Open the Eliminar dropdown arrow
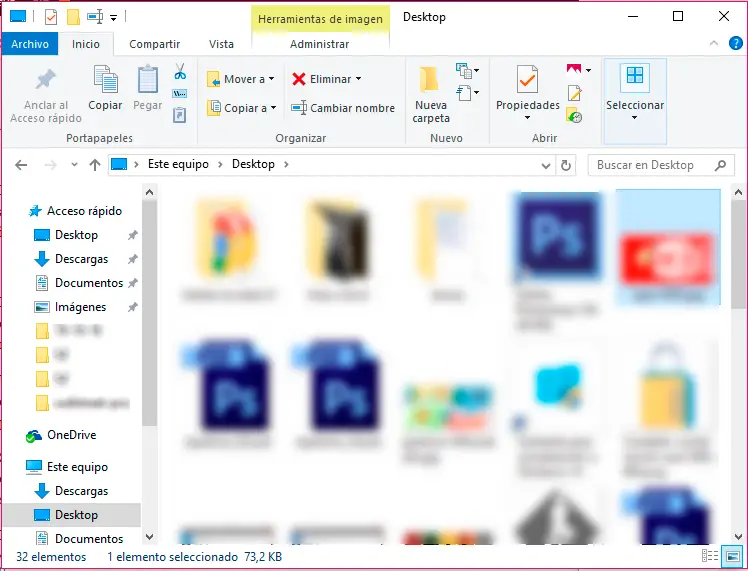The height and width of the screenshot is (571, 748). tap(358, 79)
